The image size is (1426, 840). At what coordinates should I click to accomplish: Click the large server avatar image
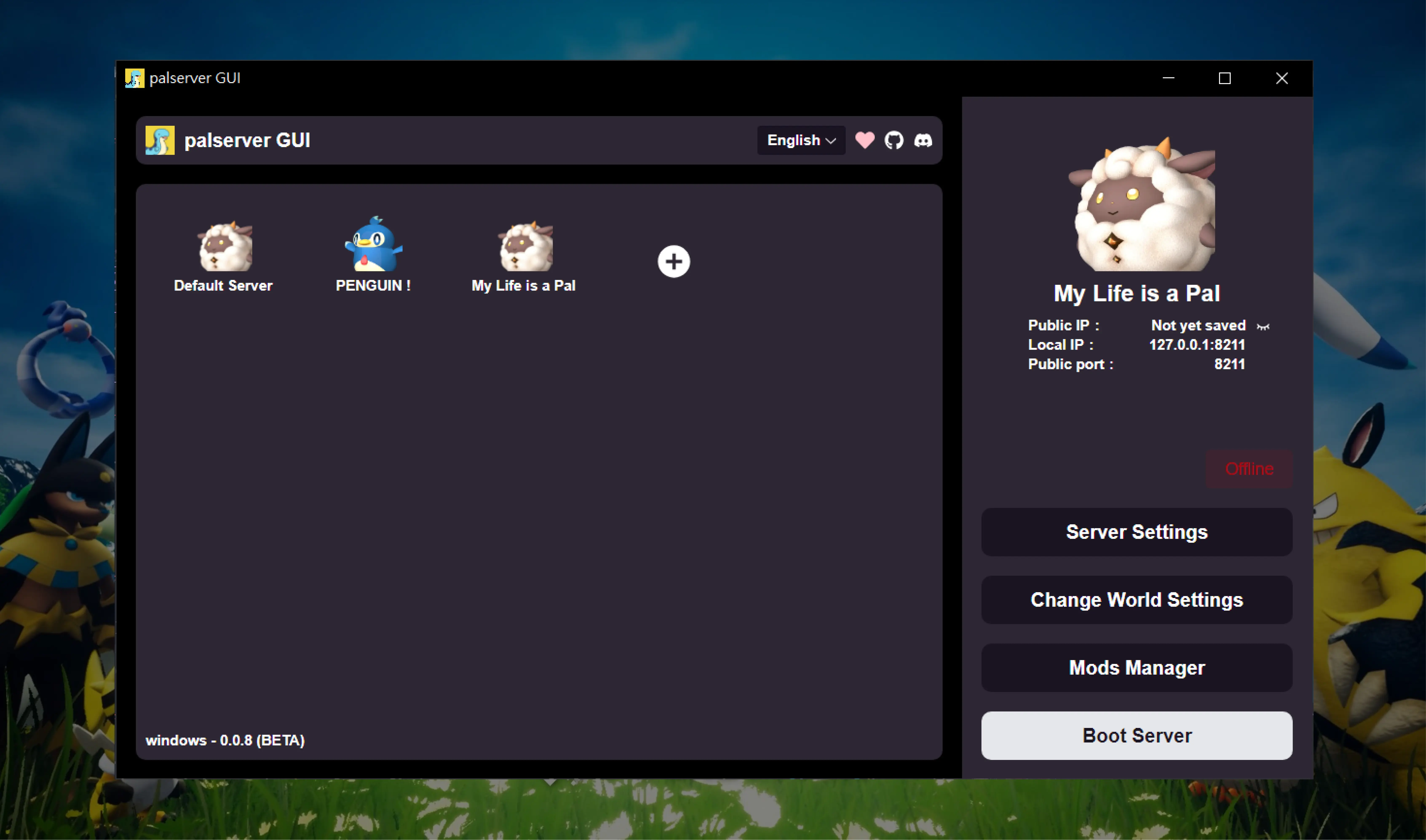coord(1141,204)
